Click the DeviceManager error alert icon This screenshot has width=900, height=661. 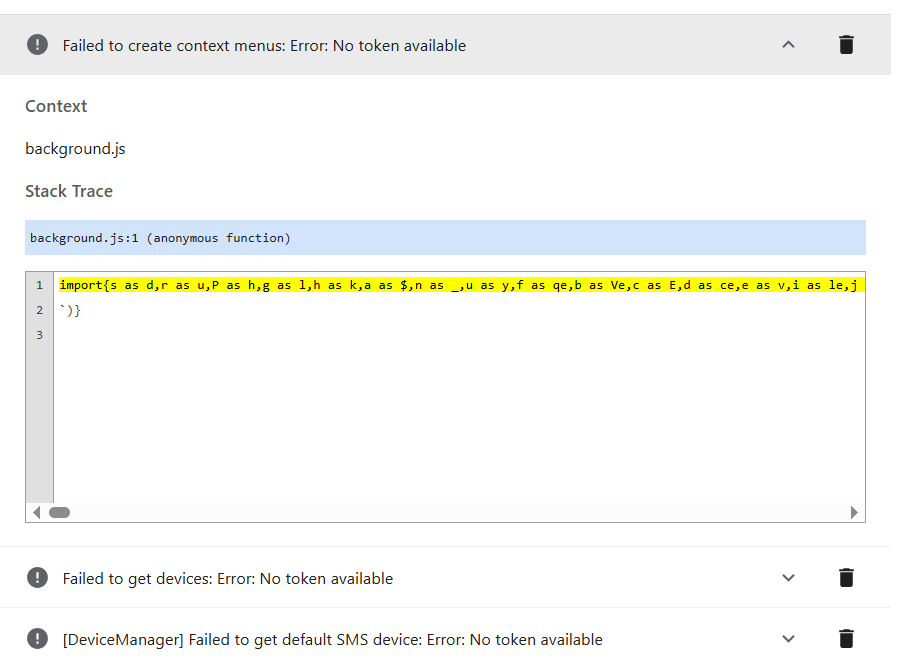coord(37,639)
